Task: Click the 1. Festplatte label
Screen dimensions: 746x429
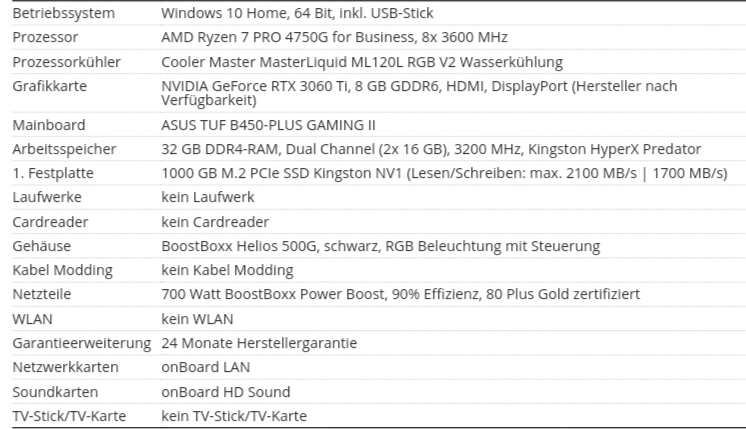Action: pos(56,174)
